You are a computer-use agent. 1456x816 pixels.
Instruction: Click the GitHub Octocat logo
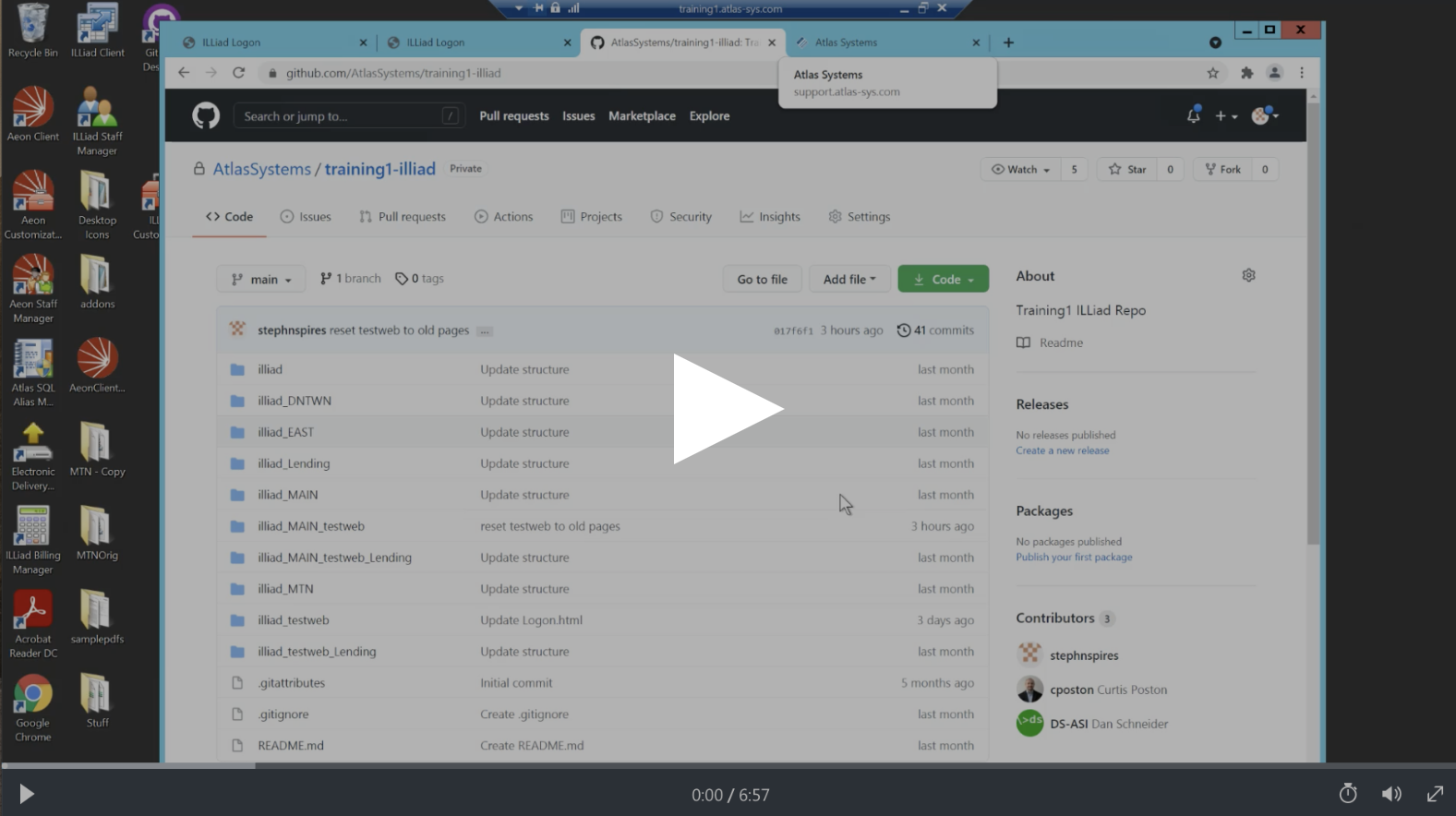pyautogui.click(x=205, y=116)
